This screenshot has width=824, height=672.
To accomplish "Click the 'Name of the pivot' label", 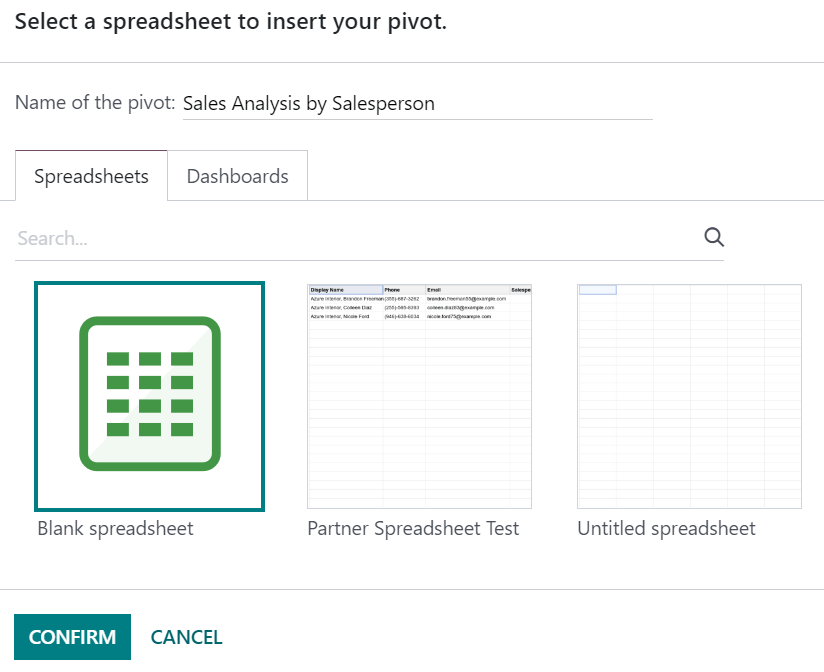I will [94, 102].
